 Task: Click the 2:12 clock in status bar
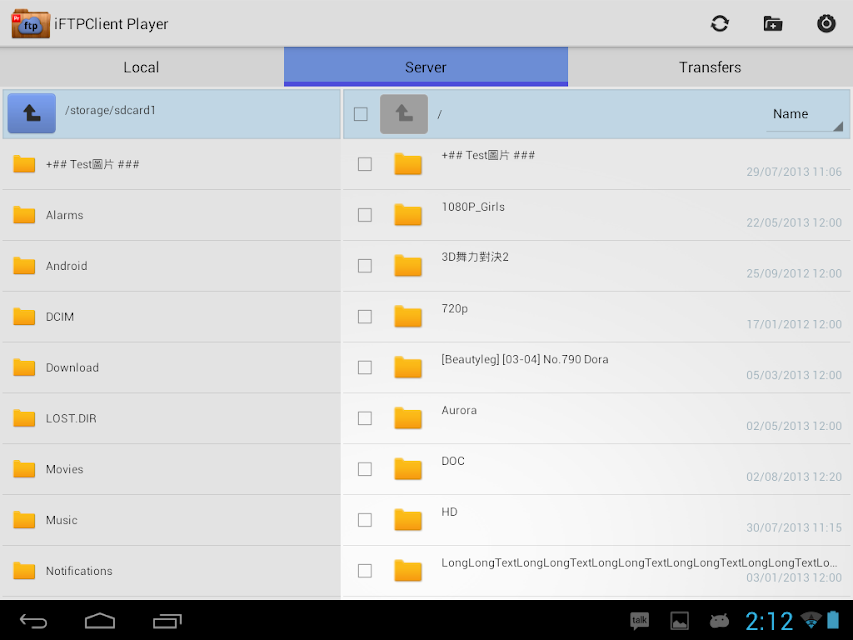pyautogui.click(x=769, y=621)
